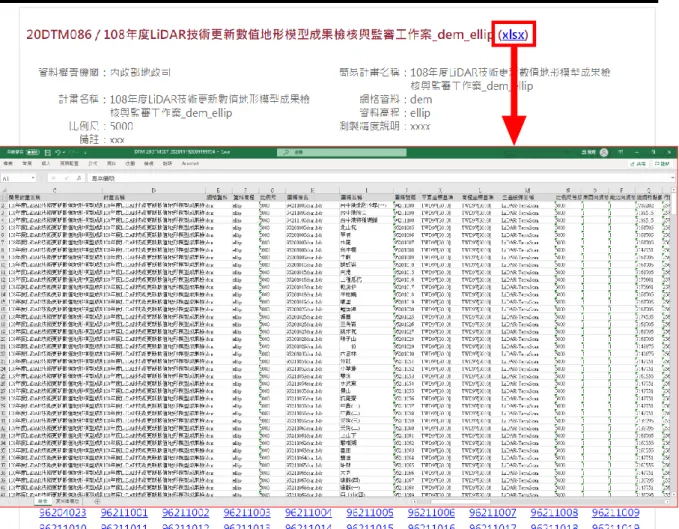
Task: Click the Share button in Excel ribbon
Action: [638, 164]
